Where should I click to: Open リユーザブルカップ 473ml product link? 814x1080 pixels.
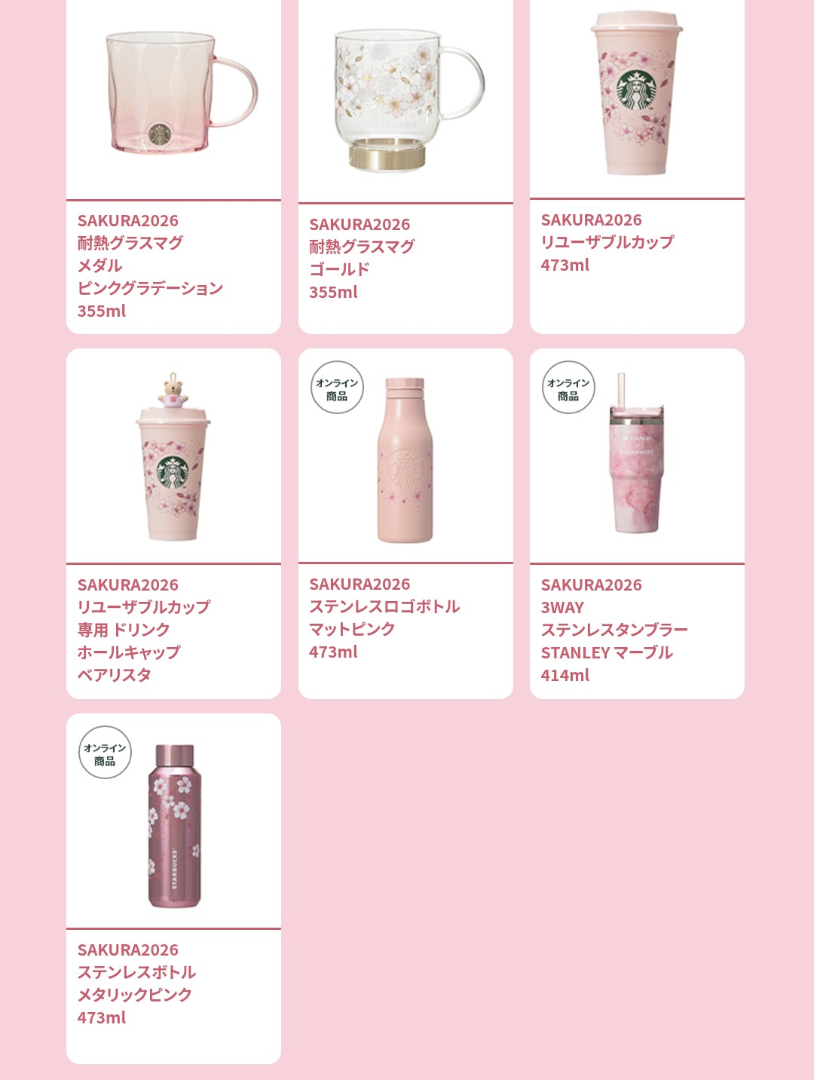pyautogui.click(x=607, y=242)
